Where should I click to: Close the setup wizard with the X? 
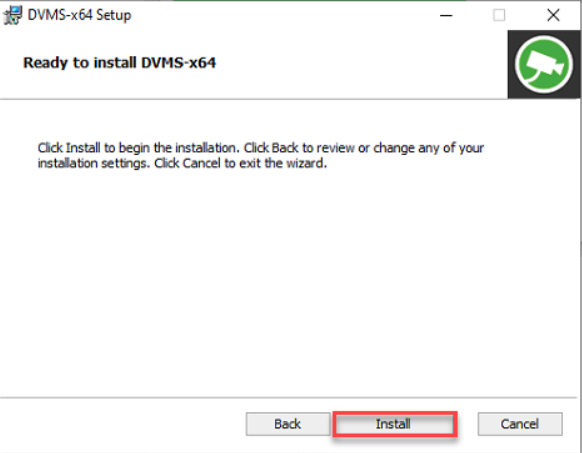click(x=553, y=16)
